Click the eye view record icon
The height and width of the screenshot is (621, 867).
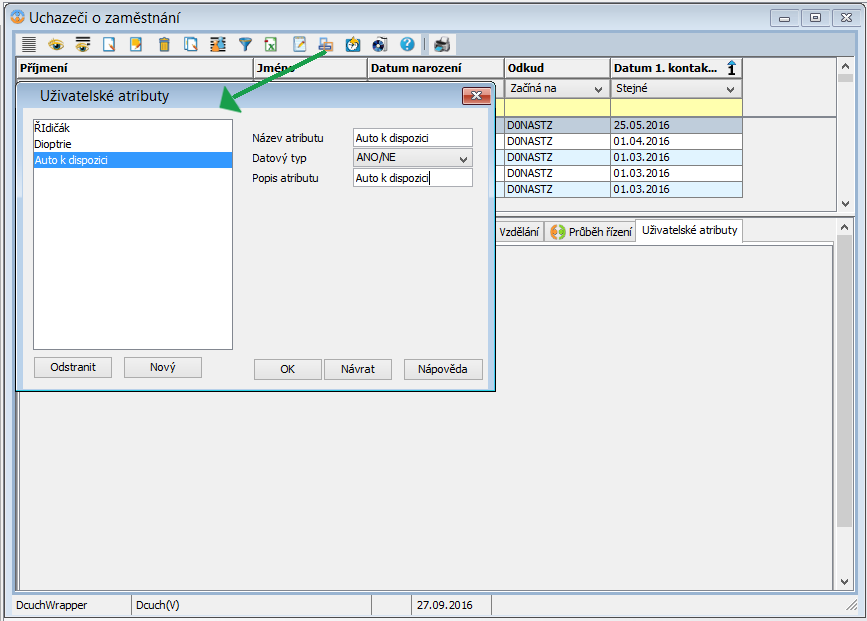click(56, 45)
